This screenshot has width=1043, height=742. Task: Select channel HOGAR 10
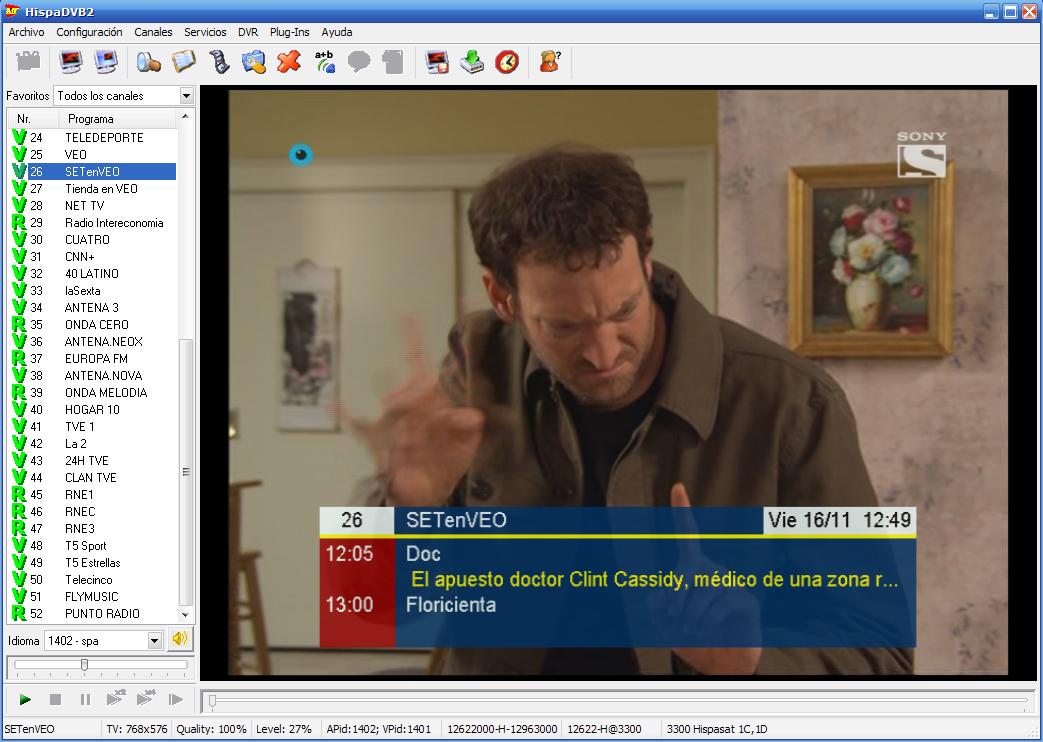point(94,409)
